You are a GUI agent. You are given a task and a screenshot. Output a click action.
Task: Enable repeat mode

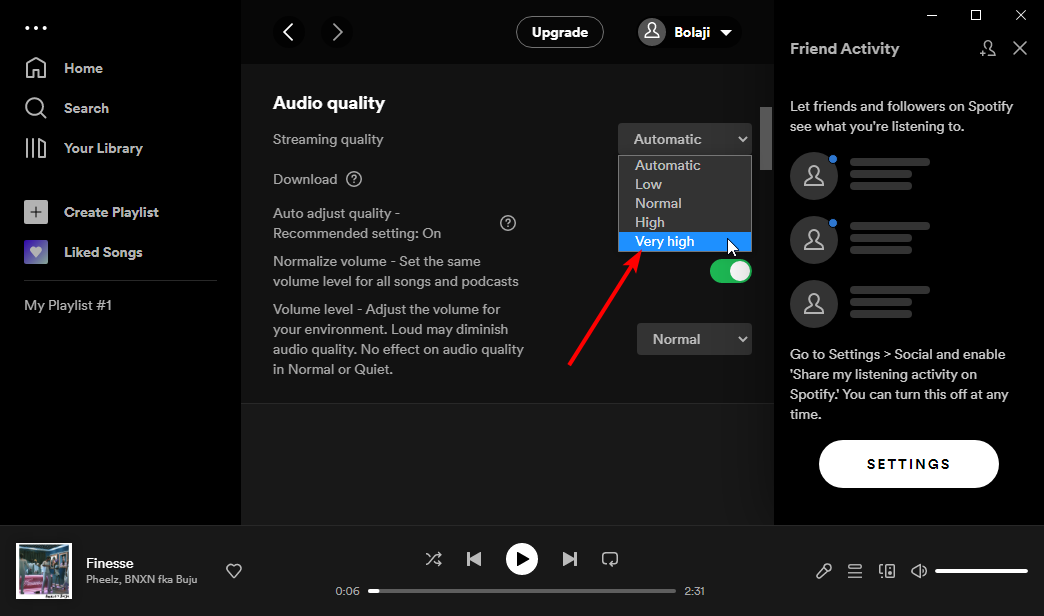point(610,559)
